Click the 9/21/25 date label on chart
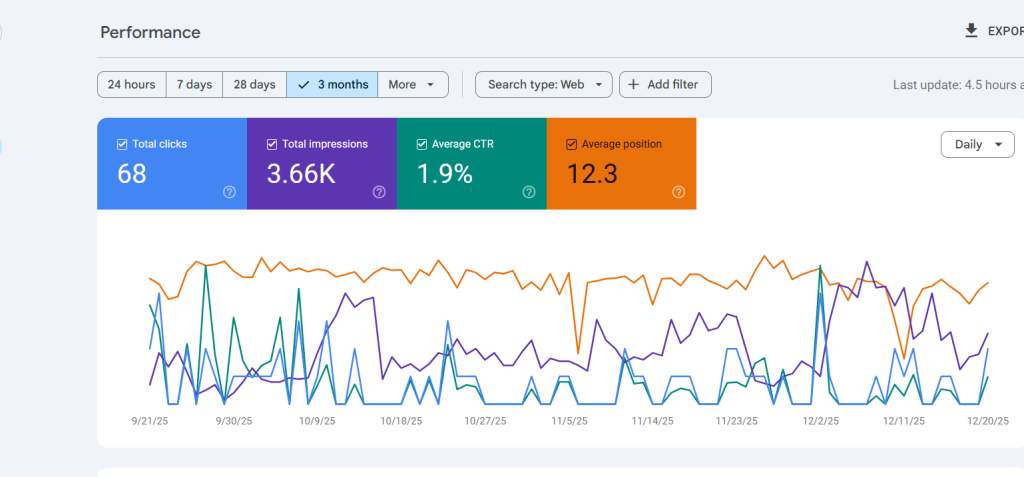The image size is (1024, 477). click(152, 421)
